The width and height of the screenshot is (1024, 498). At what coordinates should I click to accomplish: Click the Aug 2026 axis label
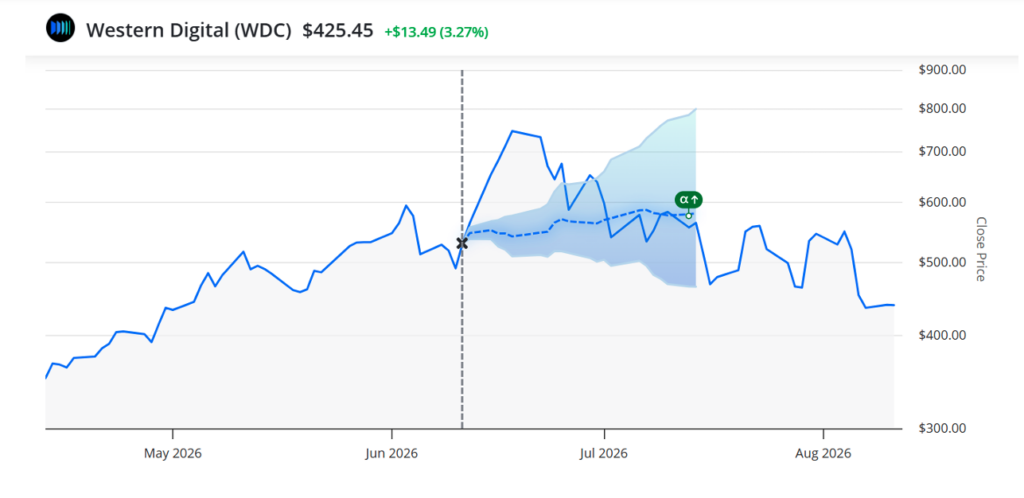pyautogui.click(x=824, y=453)
